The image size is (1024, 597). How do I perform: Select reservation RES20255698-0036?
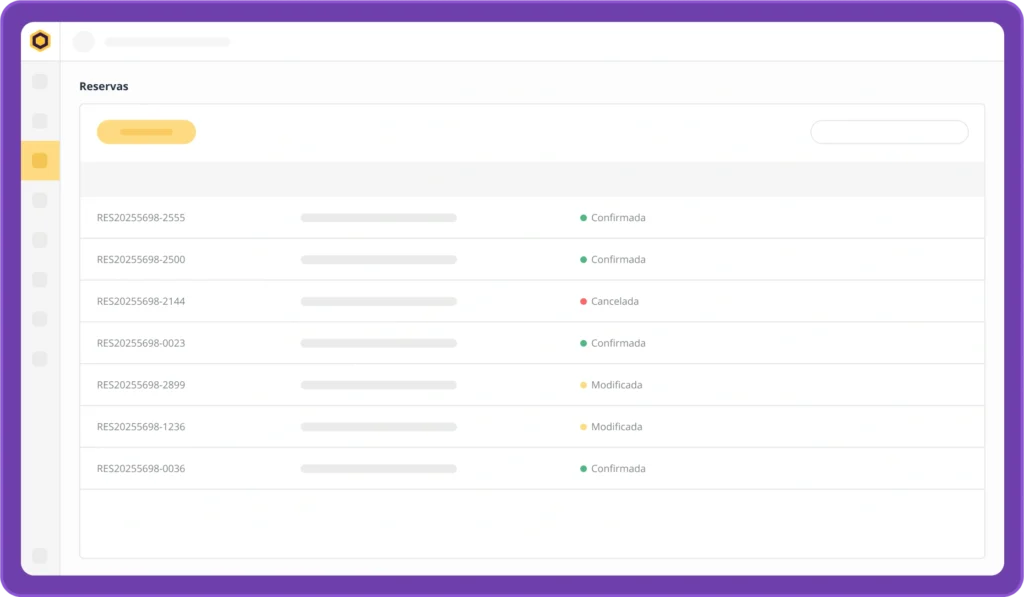point(141,469)
